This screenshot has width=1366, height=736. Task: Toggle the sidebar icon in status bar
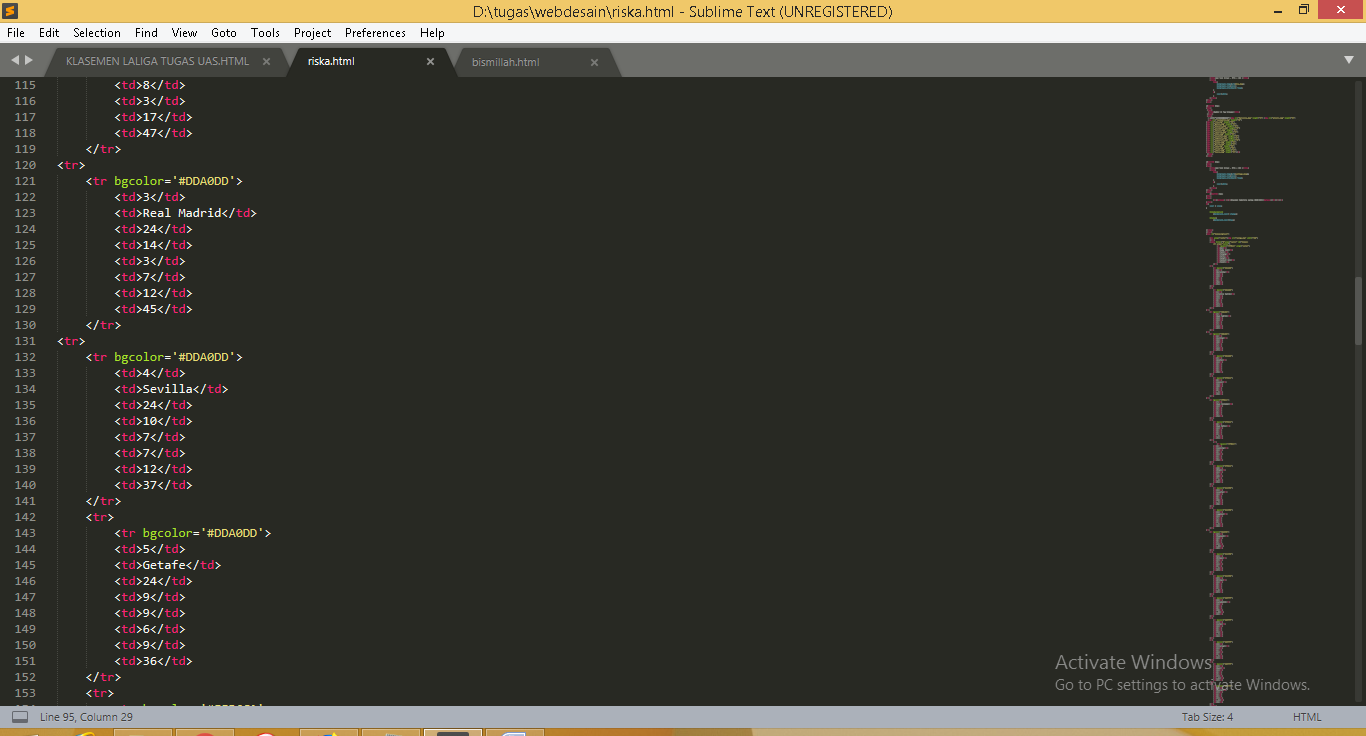[x=20, y=717]
